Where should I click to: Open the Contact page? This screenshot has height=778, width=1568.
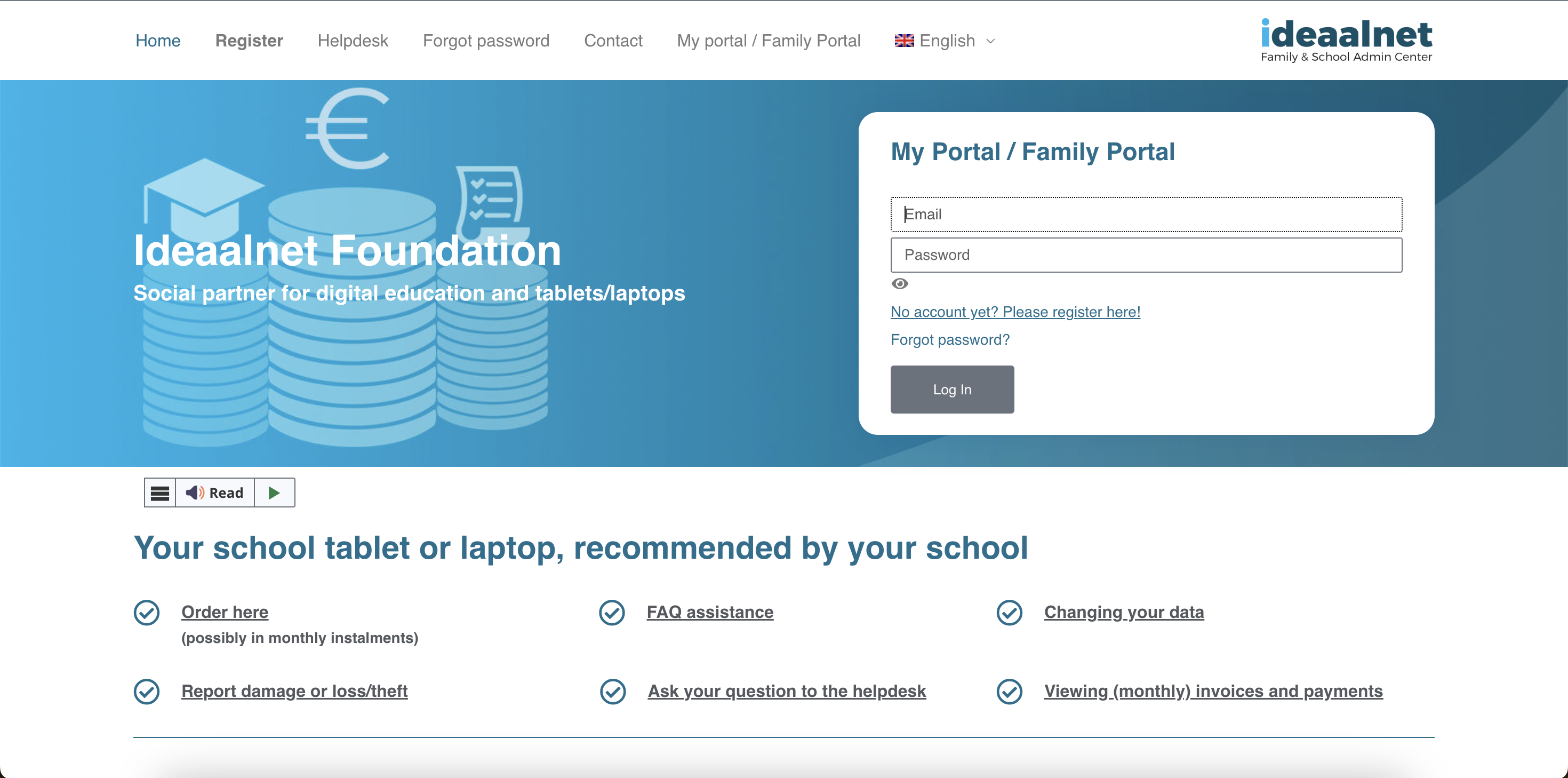tap(613, 41)
